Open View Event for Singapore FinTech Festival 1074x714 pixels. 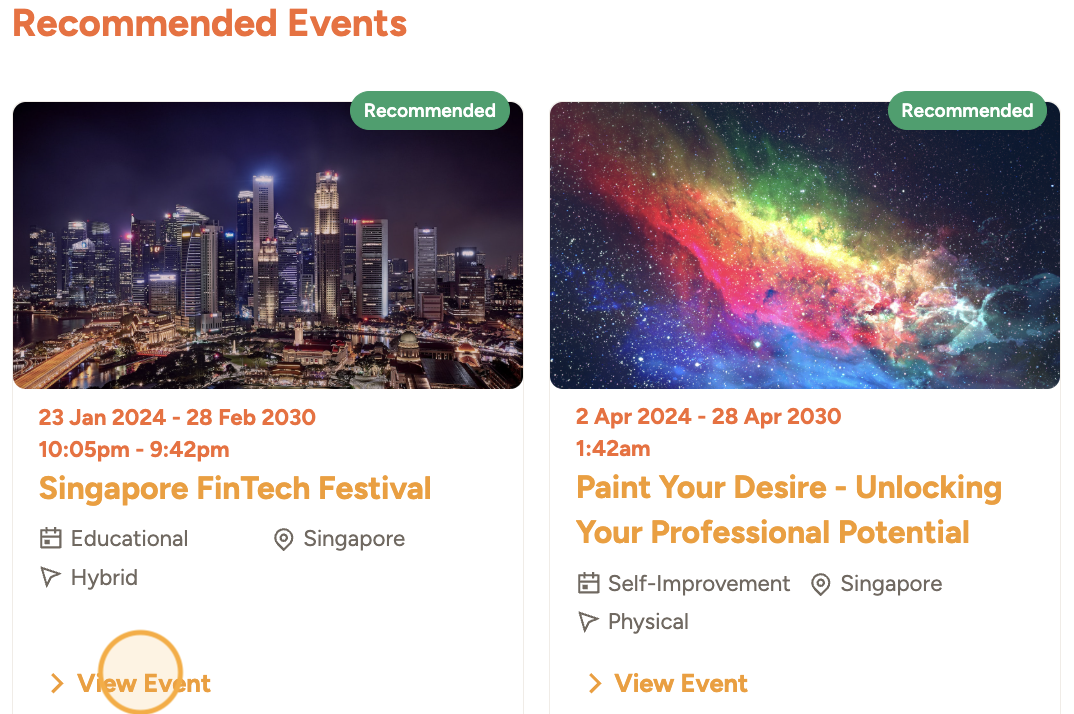click(x=144, y=684)
